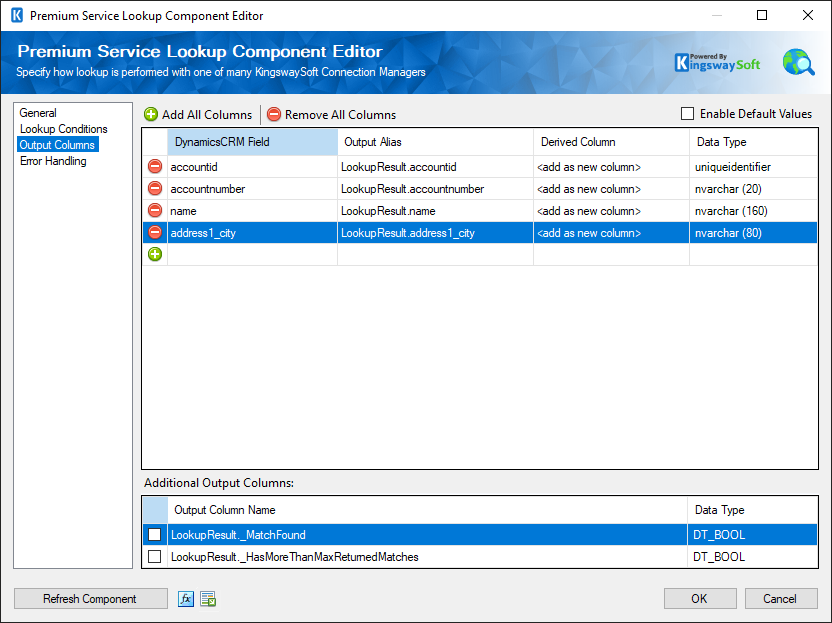832x623 pixels.
Task: Click the uniqueidentifier data type cell
Action: tap(753, 167)
